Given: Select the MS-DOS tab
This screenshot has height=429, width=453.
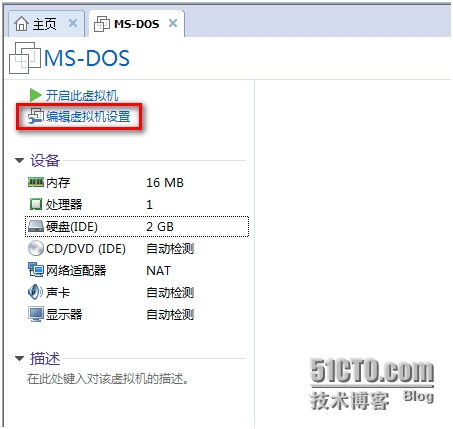Looking at the screenshot, I should (x=137, y=24).
